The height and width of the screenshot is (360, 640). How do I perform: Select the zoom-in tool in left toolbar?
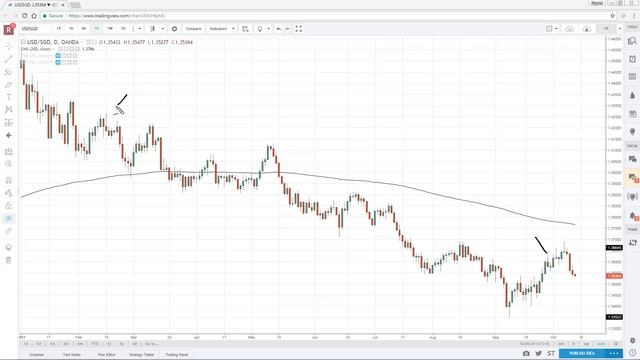click(9, 164)
